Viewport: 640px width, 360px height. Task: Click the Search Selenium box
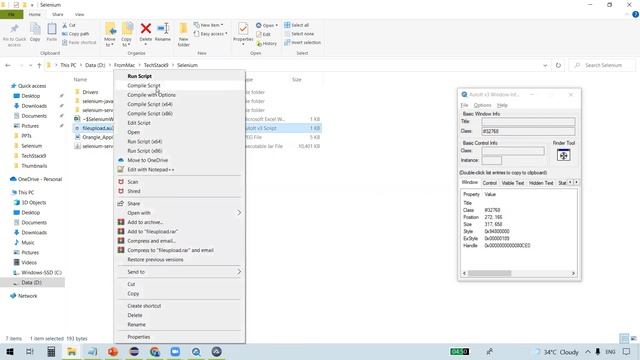pos(602,65)
